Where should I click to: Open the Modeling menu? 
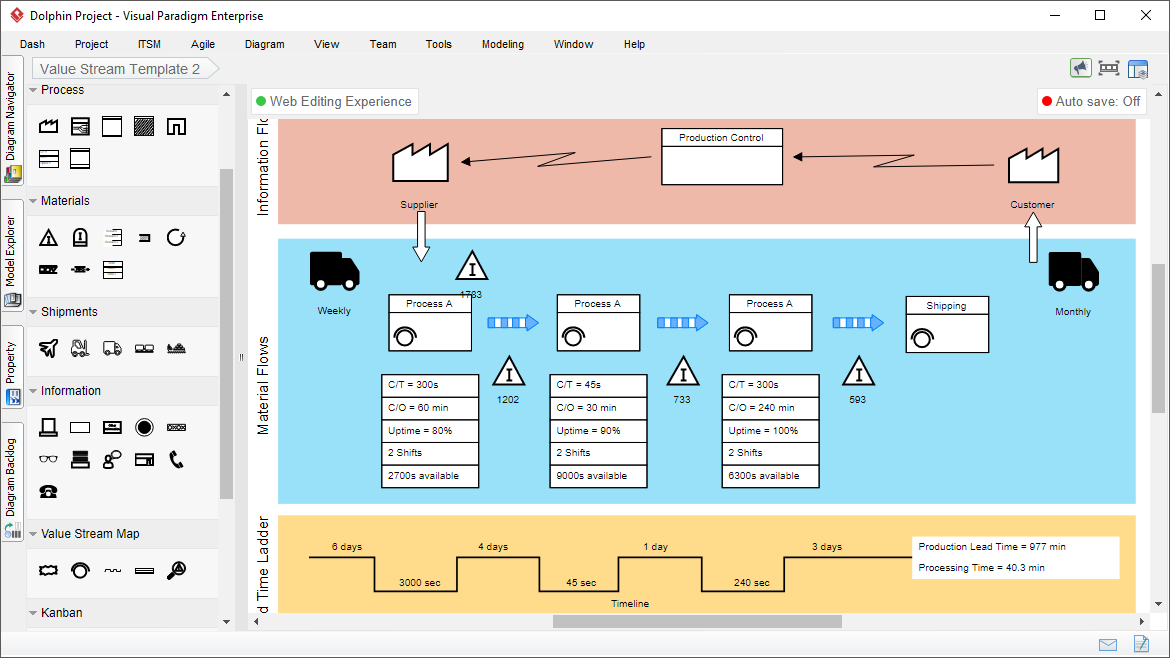point(502,44)
